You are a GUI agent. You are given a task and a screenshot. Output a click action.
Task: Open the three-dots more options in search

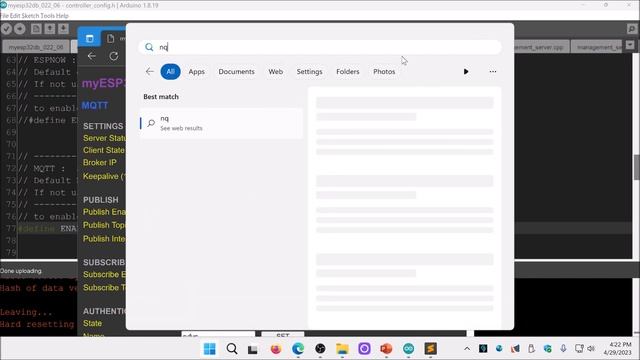pos(493,71)
